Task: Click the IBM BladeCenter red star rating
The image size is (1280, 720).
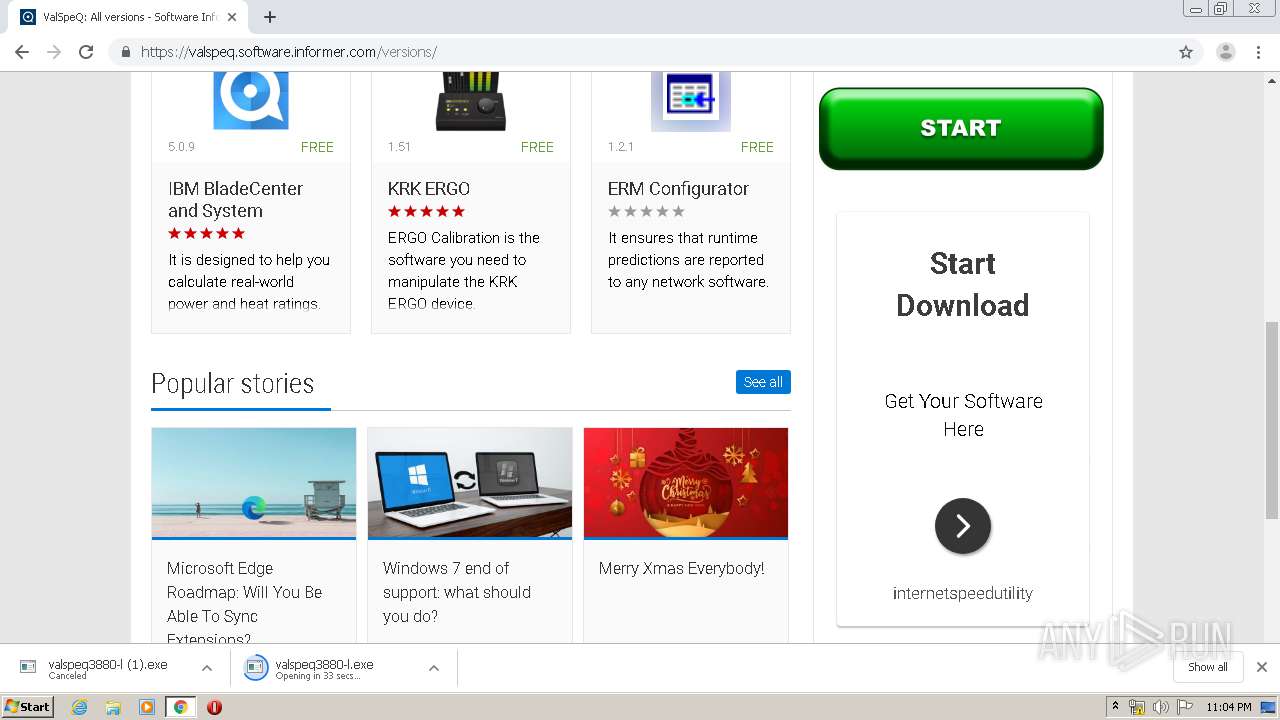Action: click(x=206, y=233)
